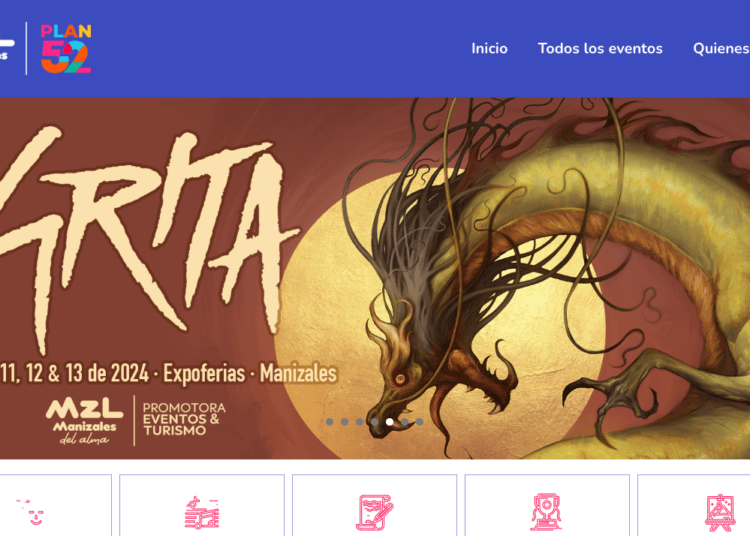Go to the sixth carousel slide dot

(405, 422)
